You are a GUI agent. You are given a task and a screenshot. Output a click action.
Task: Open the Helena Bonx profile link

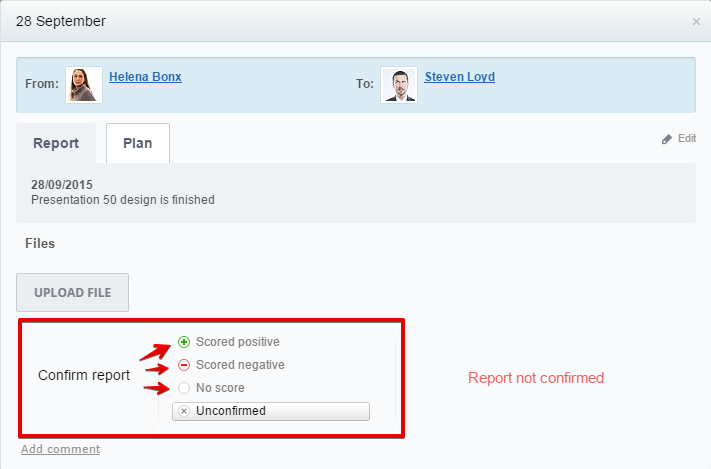[145, 77]
